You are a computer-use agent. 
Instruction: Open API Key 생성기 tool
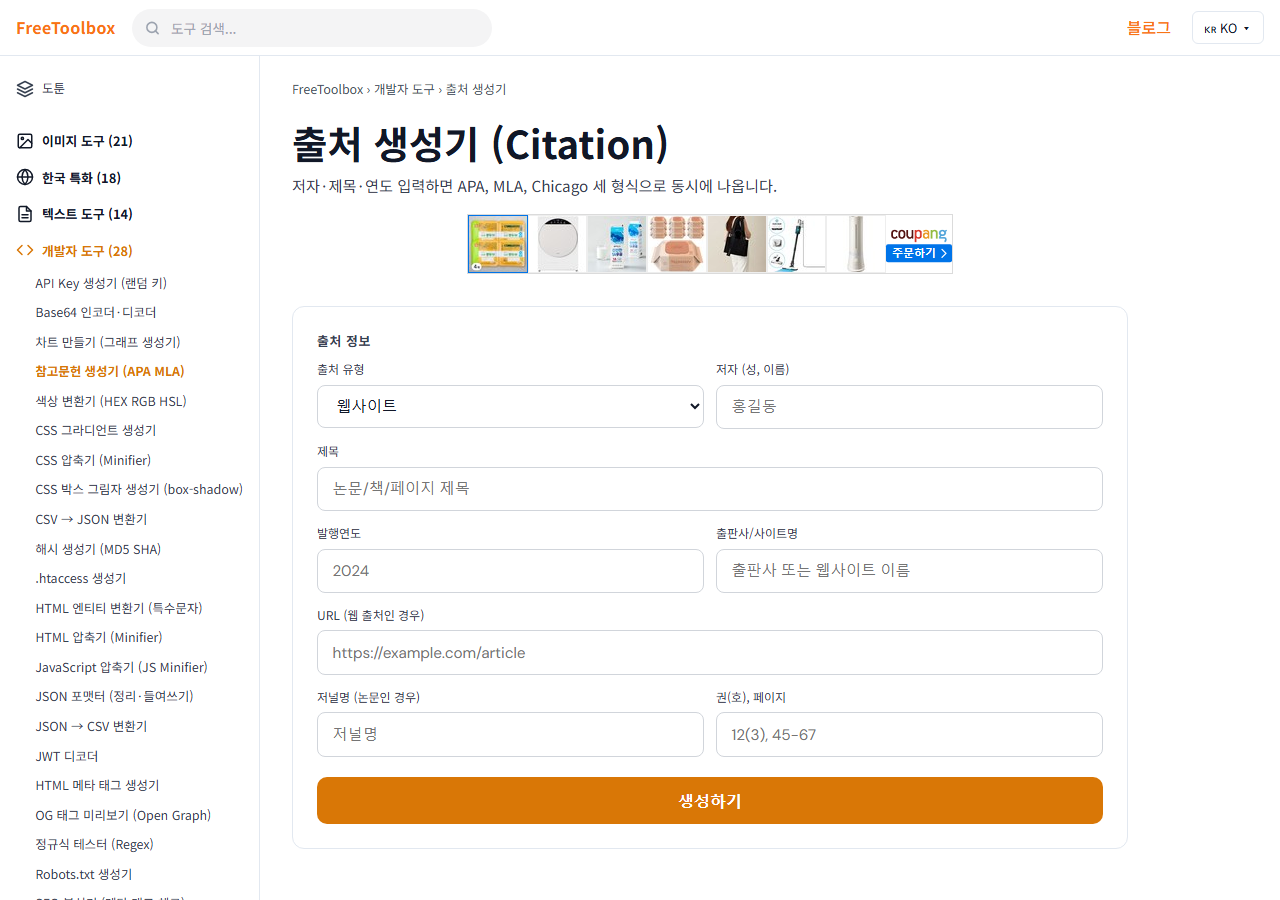click(x=101, y=283)
